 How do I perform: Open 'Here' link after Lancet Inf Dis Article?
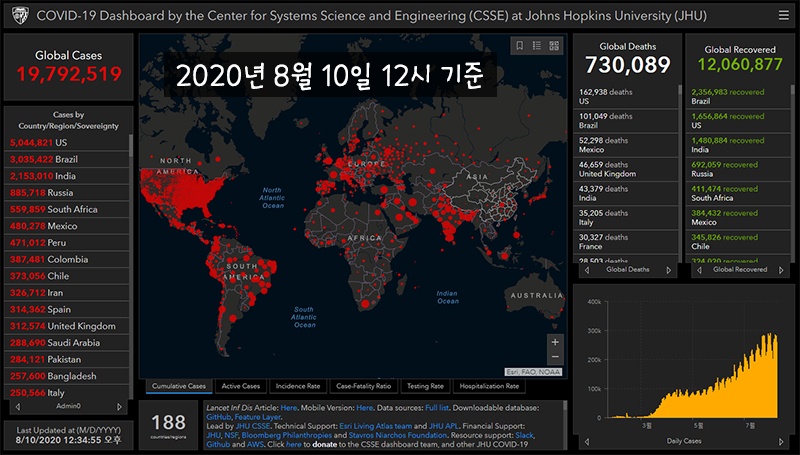point(289,408)
